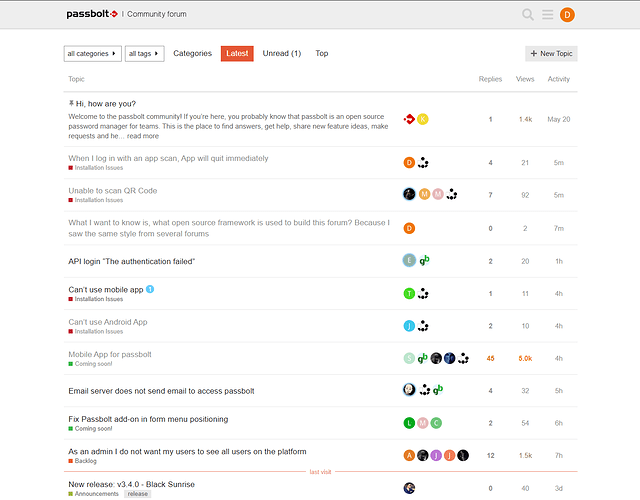Click Installation Issues category under Can't use mobile app
The image size is (640, 500).
tap(96, 299)
